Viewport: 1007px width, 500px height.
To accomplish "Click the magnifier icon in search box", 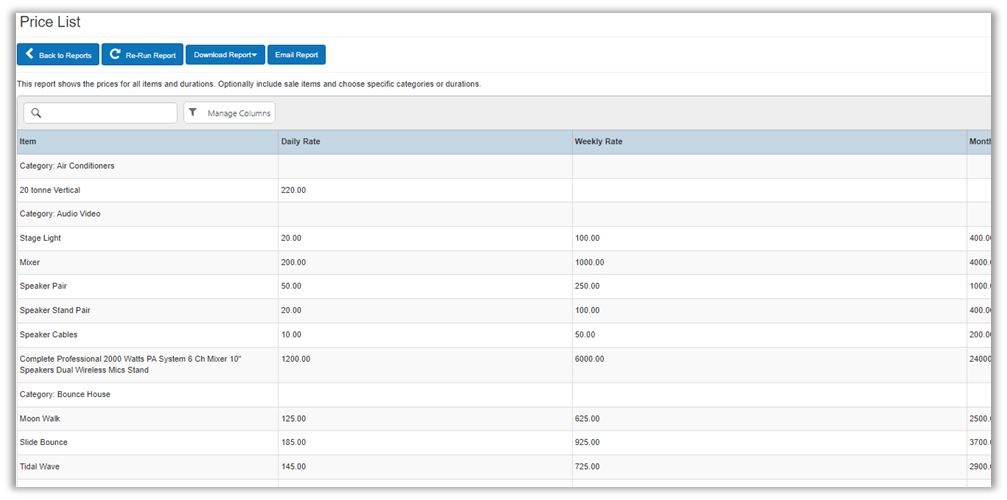I will coord(36,113).
